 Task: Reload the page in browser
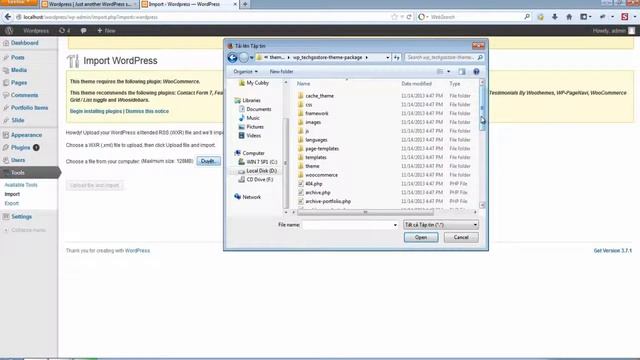coord(409,17)
